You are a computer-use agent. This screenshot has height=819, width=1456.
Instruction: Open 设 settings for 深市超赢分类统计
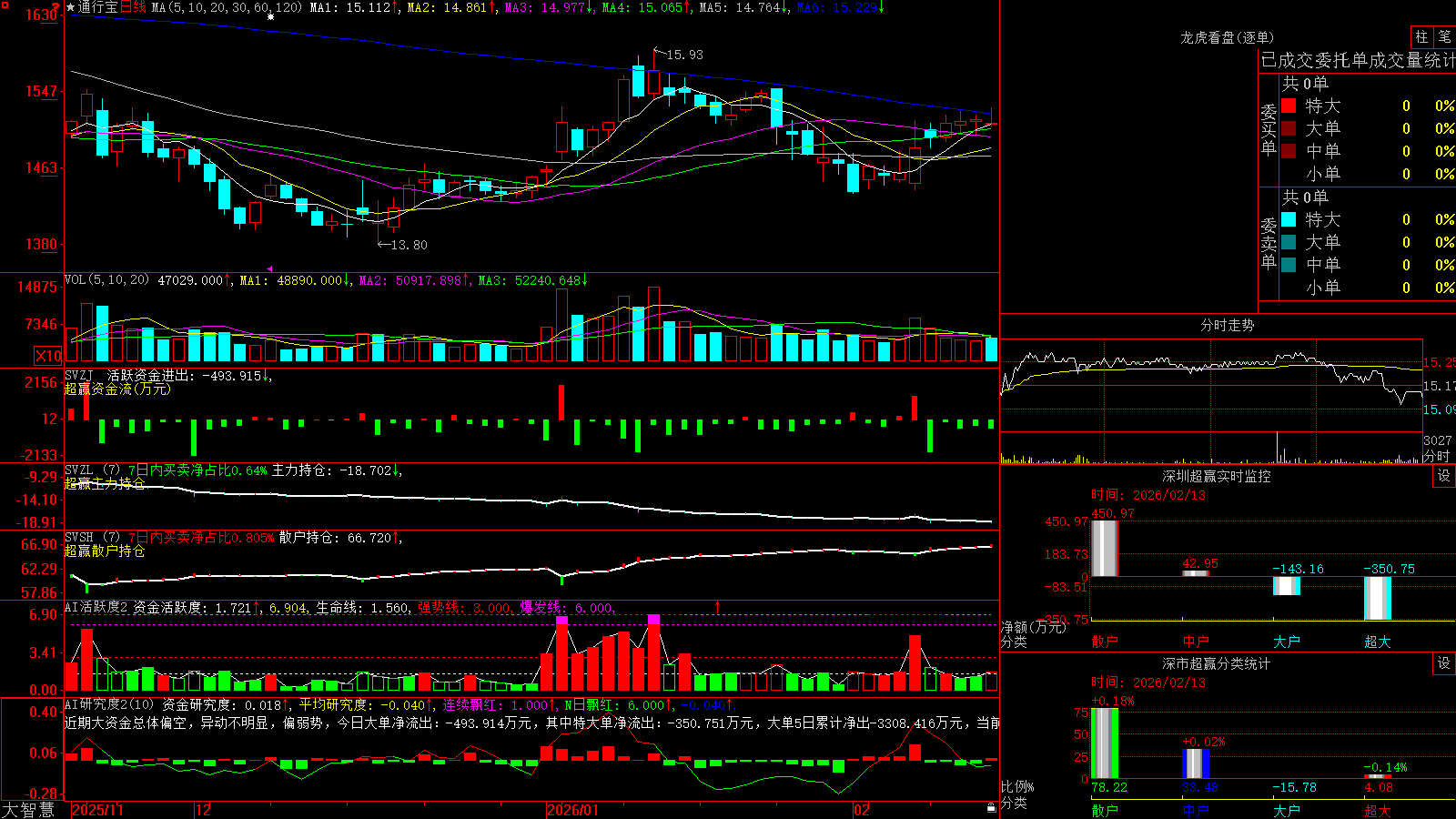(x=1444, y=663)
